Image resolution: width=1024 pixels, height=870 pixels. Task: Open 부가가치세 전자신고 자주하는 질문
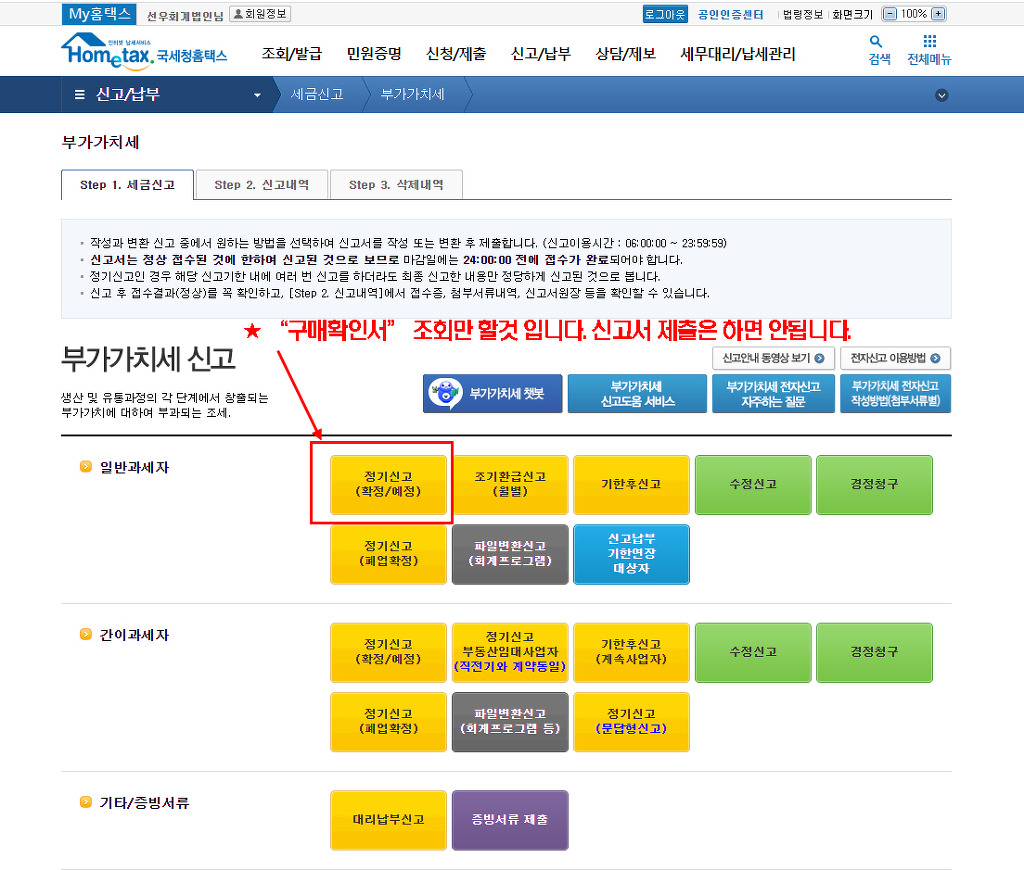pos(773,393)
